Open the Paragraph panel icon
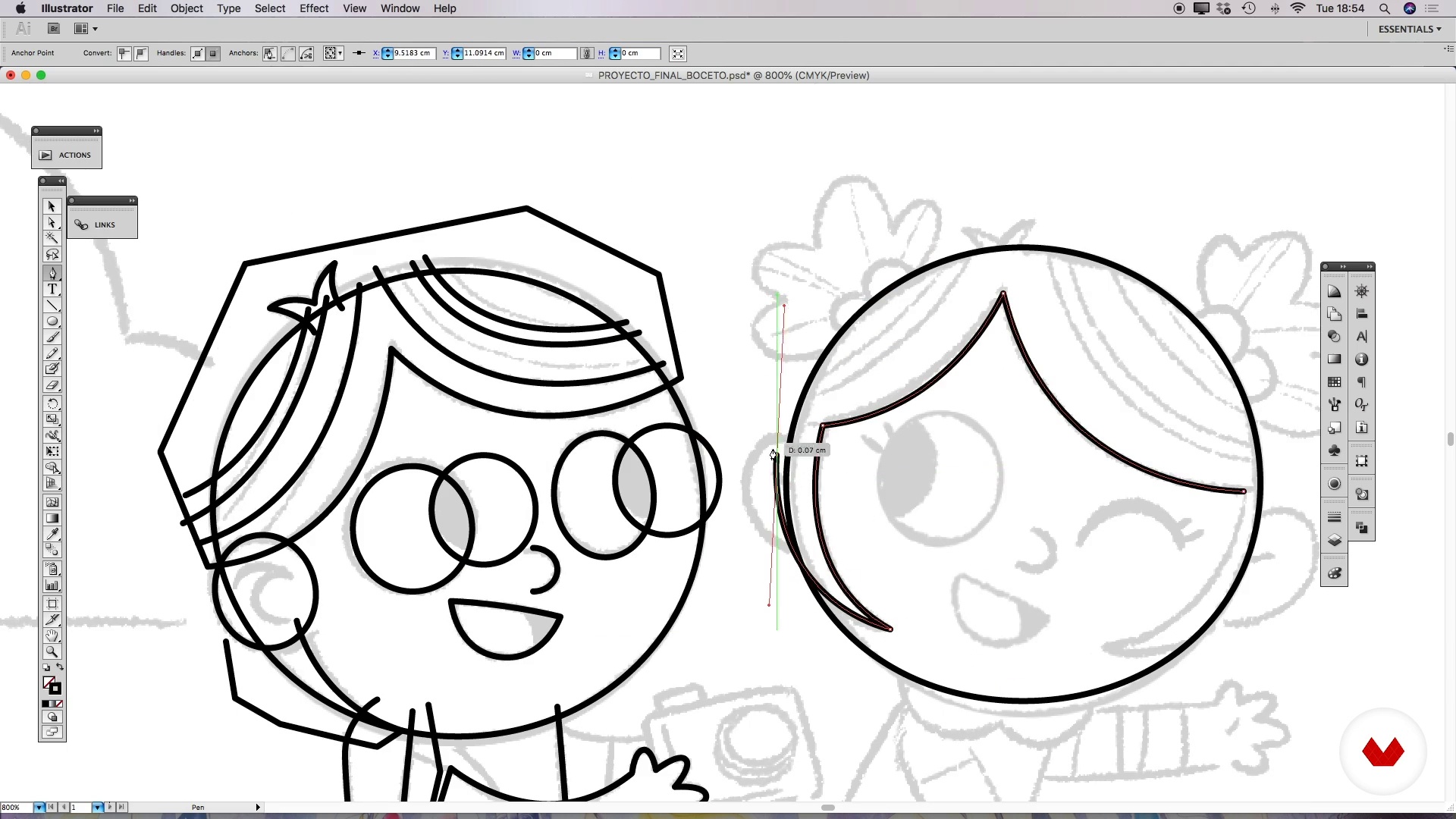Viewport: 1456px width, 819px height. pyautogui.click(x=1362, y=382)
